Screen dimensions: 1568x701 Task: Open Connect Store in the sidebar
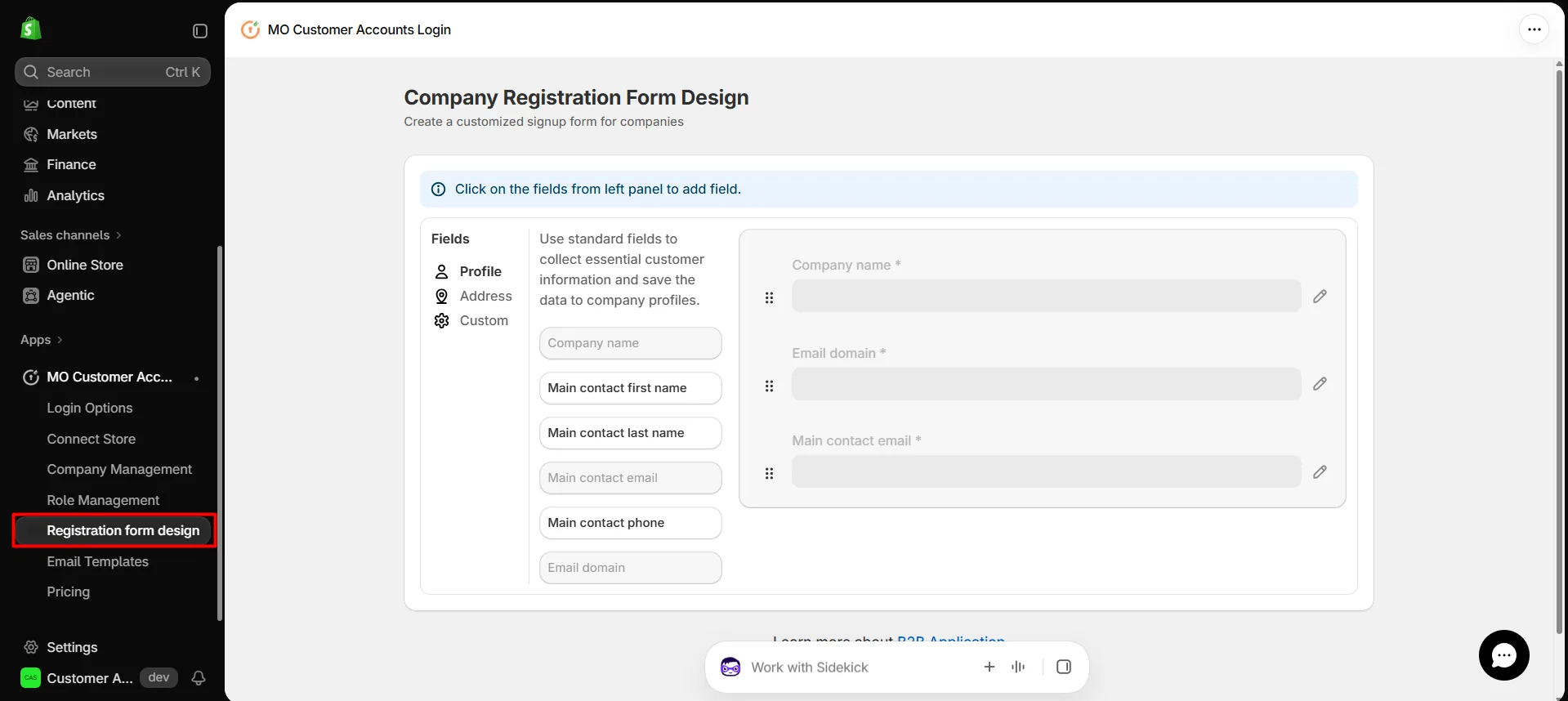click(92, 439)
